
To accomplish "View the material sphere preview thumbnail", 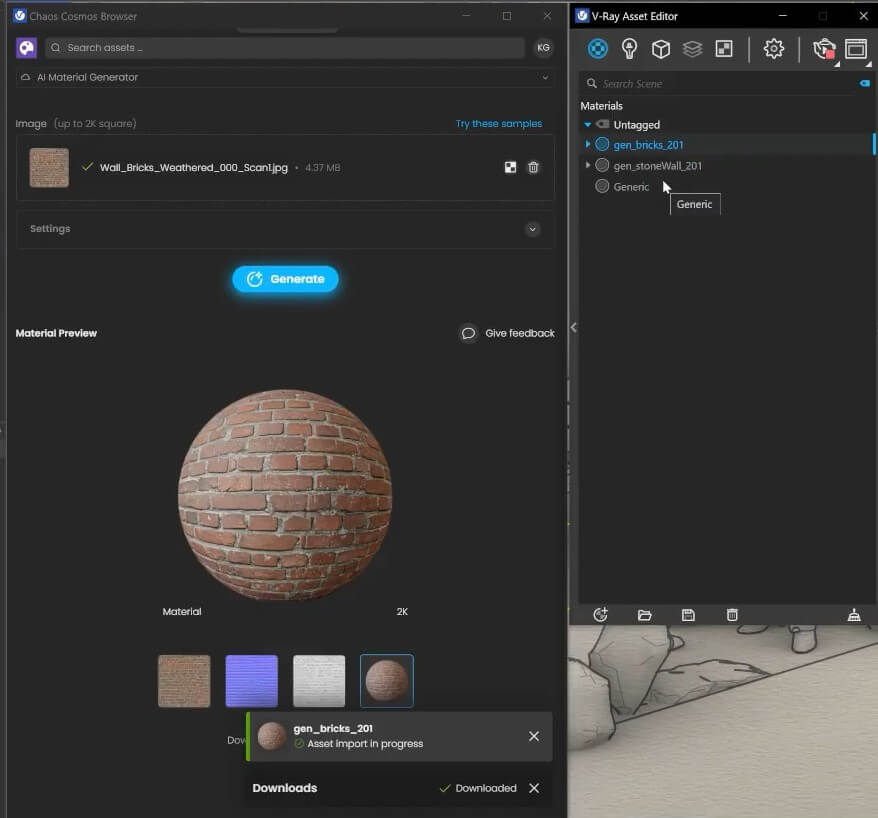I will tap(386, 681).
